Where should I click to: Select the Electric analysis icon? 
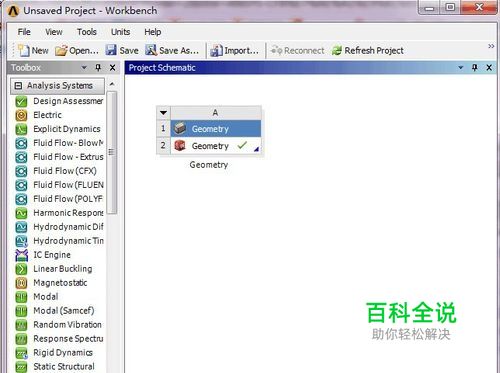(21, 115)
